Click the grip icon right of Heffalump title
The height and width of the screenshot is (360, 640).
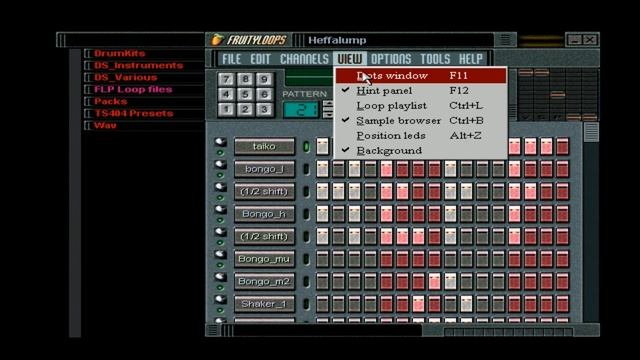click(x=505, y=40)
